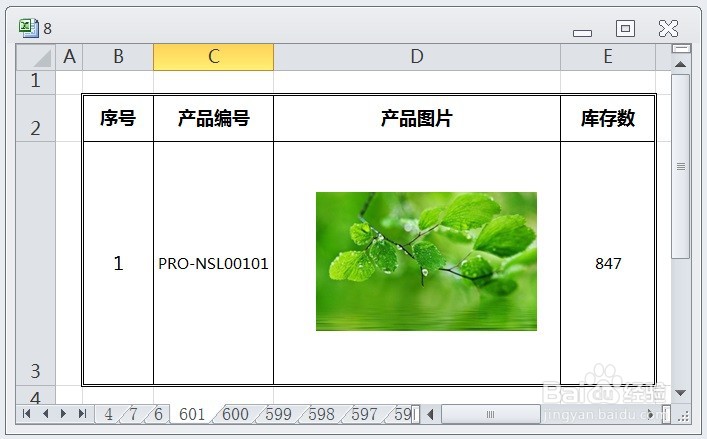Close workbook 8 window
The image size is (707, 439).
(668, 28)
